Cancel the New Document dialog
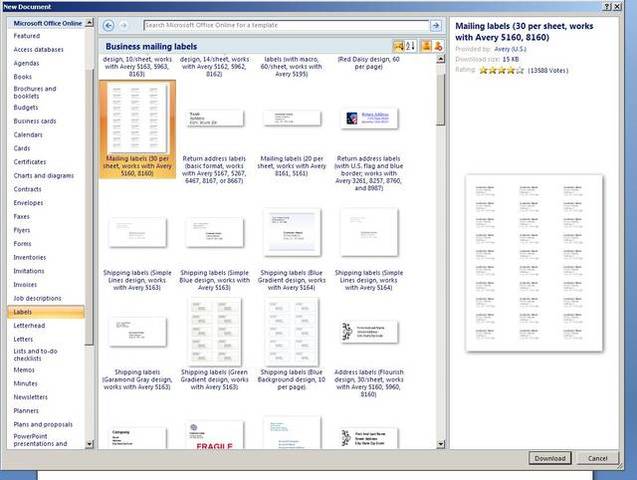The width and height of the screenshot is (637, 480). pyautogui.click(x=598, y=458)
